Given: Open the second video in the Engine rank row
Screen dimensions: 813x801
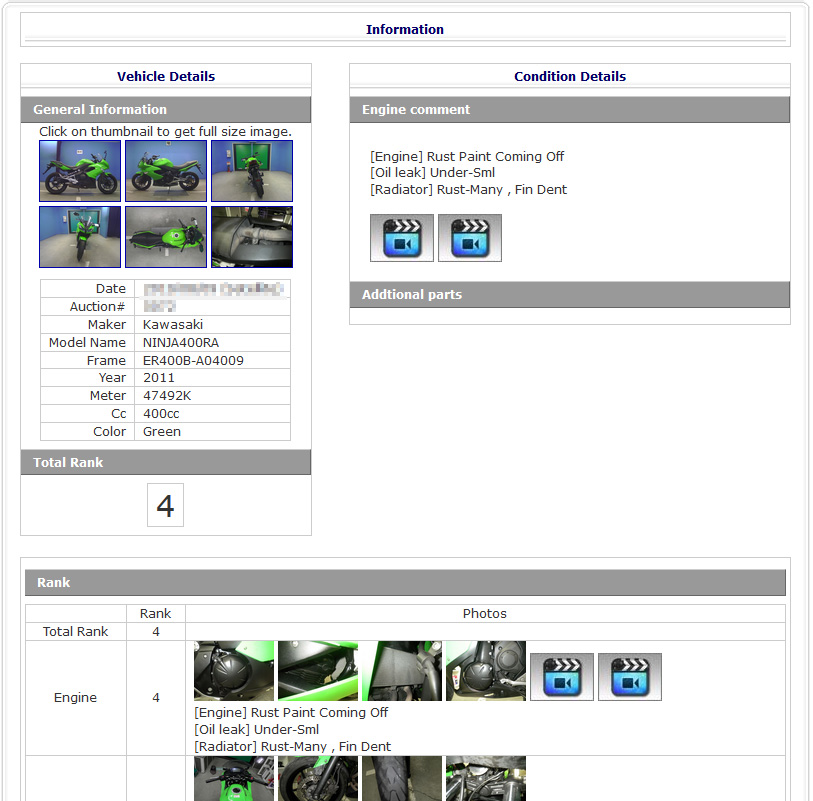Looking at the screenshot, I should [629, 677].
